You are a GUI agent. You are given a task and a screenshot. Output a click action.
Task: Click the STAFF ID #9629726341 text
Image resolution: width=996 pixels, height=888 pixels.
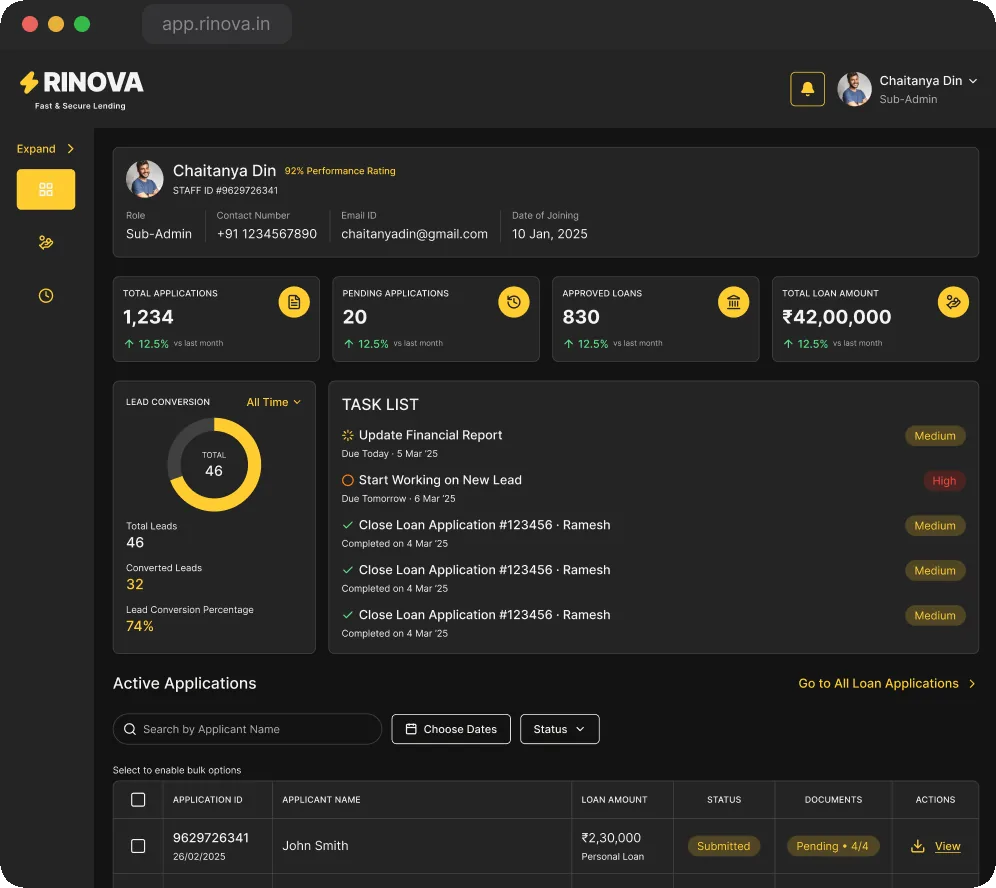tap(225, 191)
